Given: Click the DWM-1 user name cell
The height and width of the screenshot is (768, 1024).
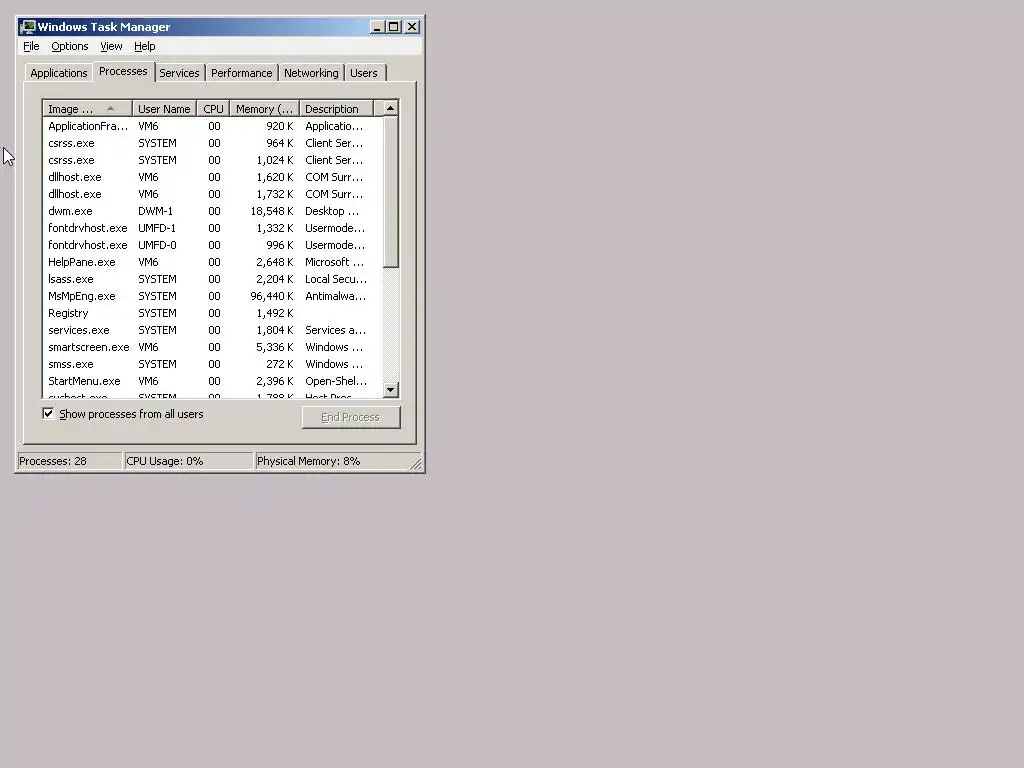Looking at the screenshot, I should tap(155, 211).
